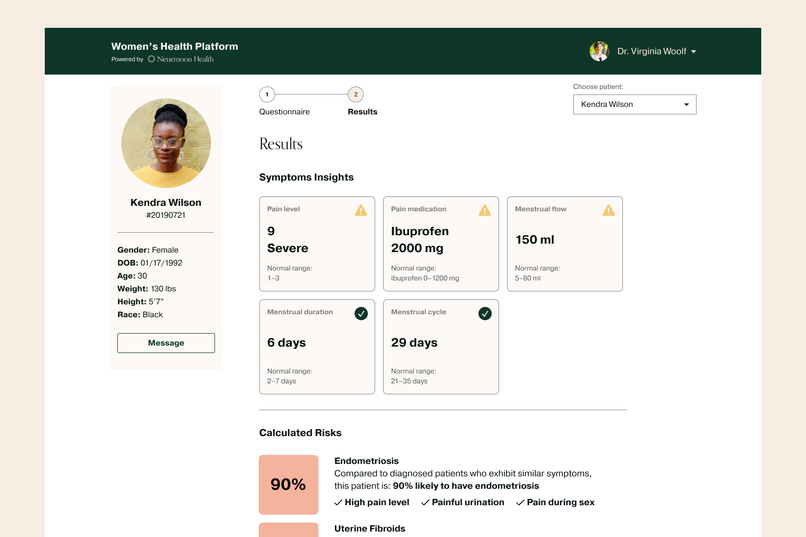The height and width of the screenshot is (537, 806).
Task: Go to step 1 Questionnaire circle
Action: (267, 95)
